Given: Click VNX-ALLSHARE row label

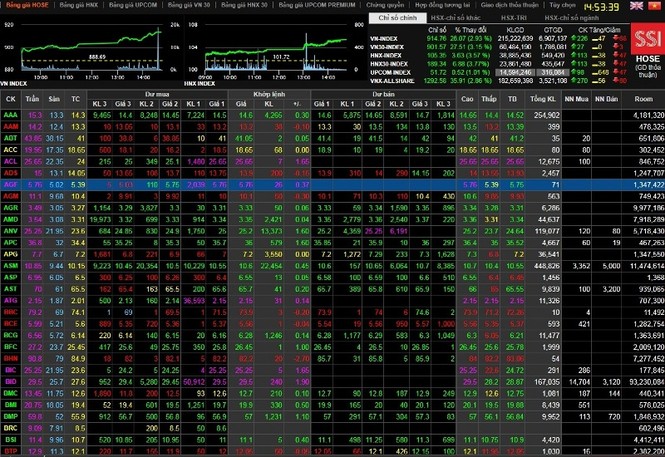Looking at the screenshot, I should (392, 81).
